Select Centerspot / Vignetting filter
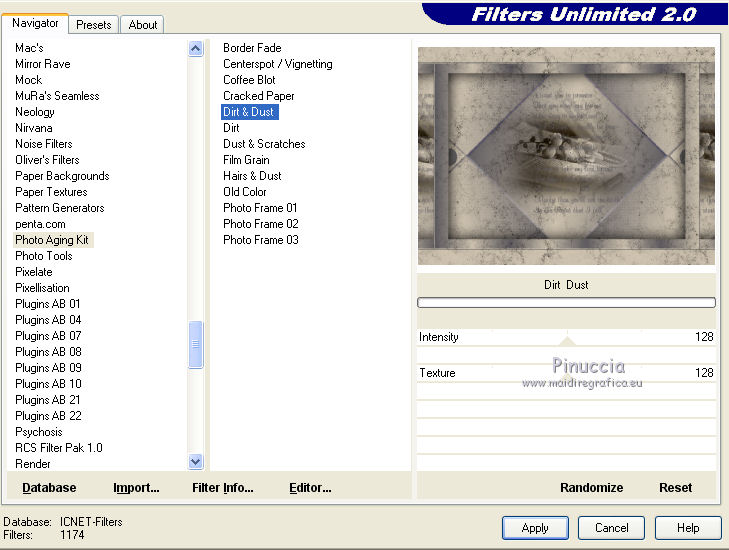This screenshot has width=729, height=550. [x=278, y=64]
